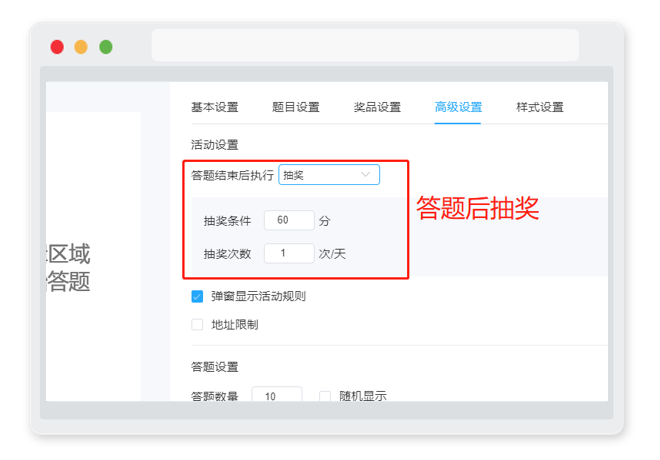This screenshot has width=660, height=460.
Task: Open the 样式设置 tab
Action: click(540, 107)
